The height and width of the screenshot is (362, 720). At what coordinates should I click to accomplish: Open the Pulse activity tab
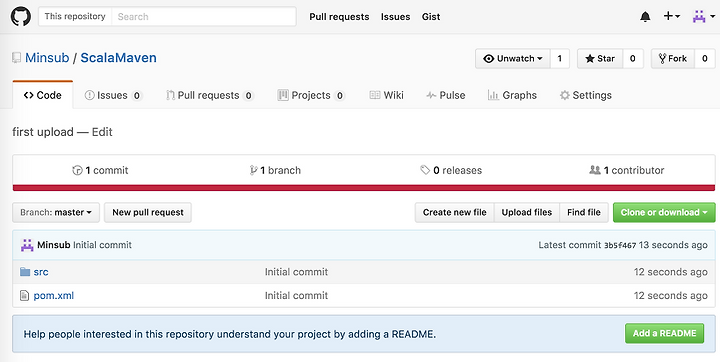(x=446, y=95)
